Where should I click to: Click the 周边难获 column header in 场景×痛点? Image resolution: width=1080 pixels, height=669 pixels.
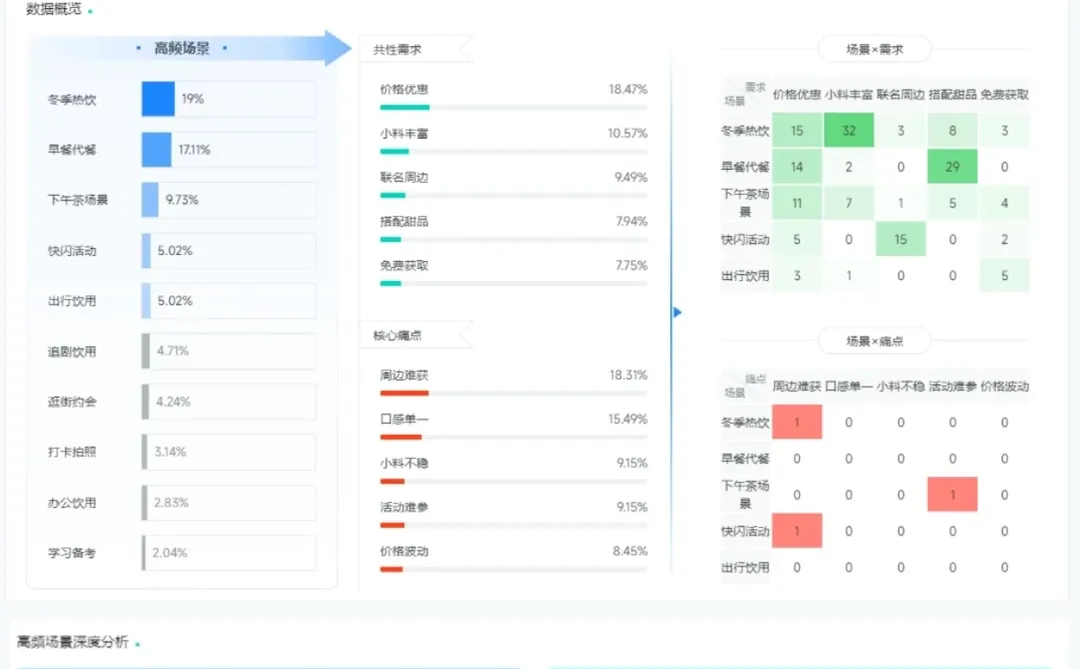797,387
